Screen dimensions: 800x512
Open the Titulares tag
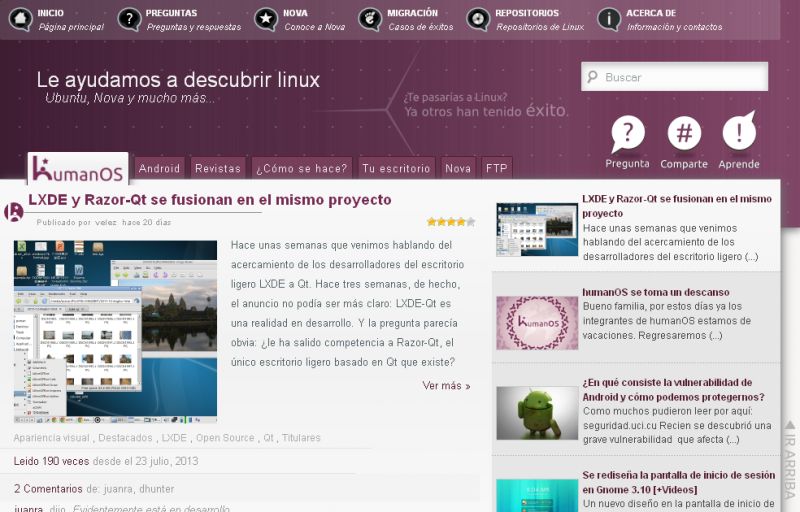tap(301, 438)
